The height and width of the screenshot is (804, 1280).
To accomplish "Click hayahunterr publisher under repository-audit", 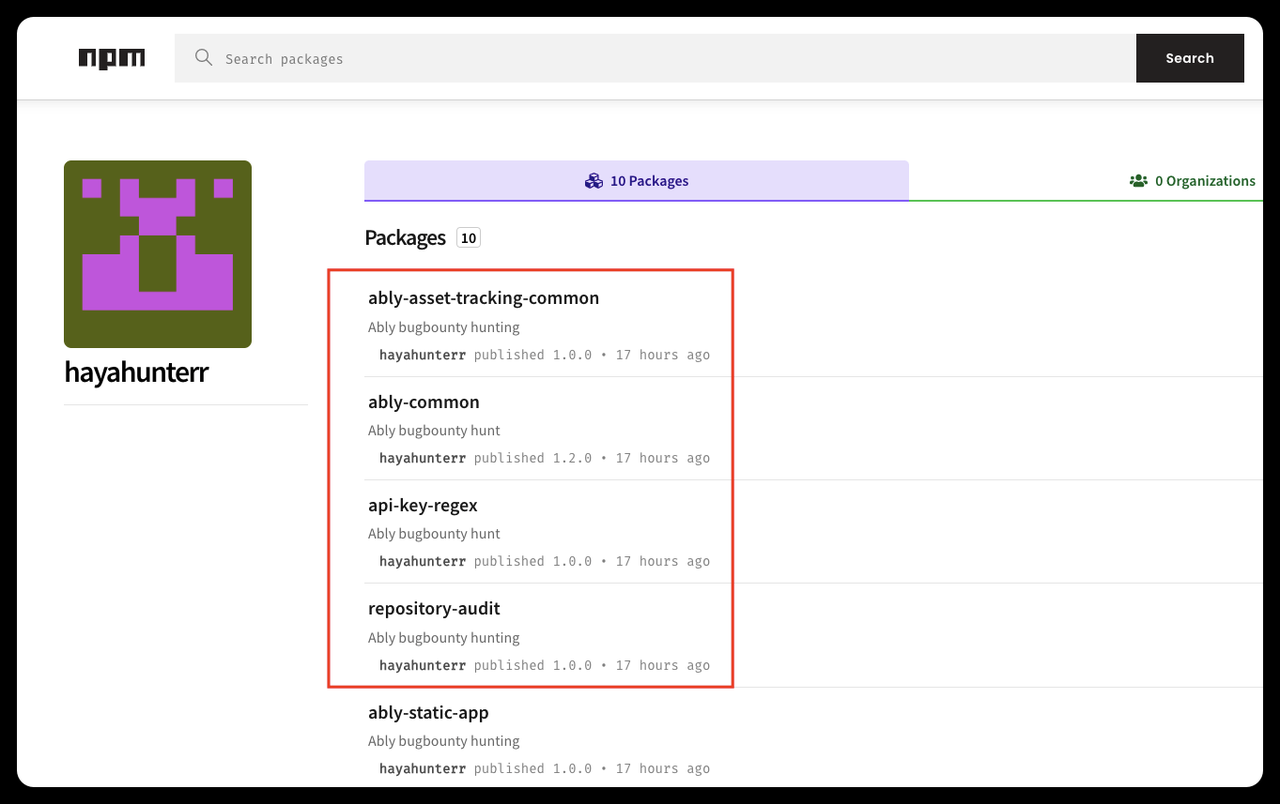I will pos(422,665).
